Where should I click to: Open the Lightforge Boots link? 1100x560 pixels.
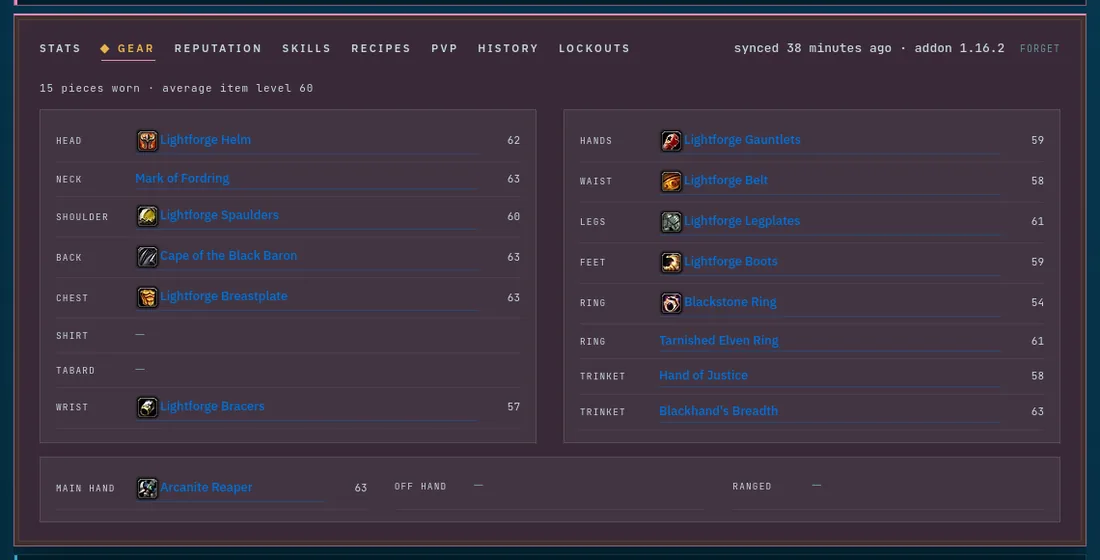point(731,262)
